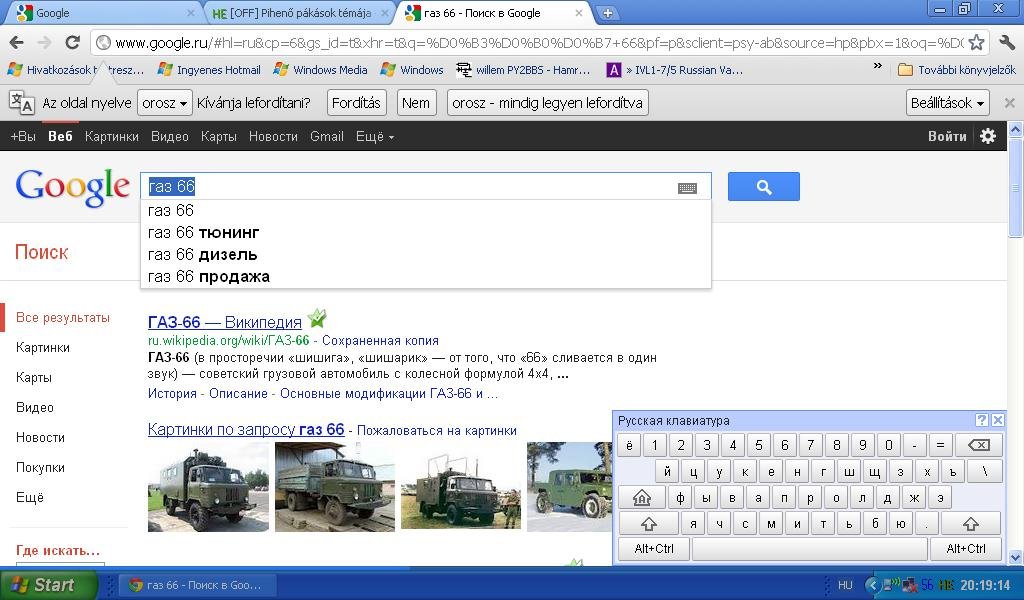Open the Google options gear
1024x600 pixels.
[988, 136]
